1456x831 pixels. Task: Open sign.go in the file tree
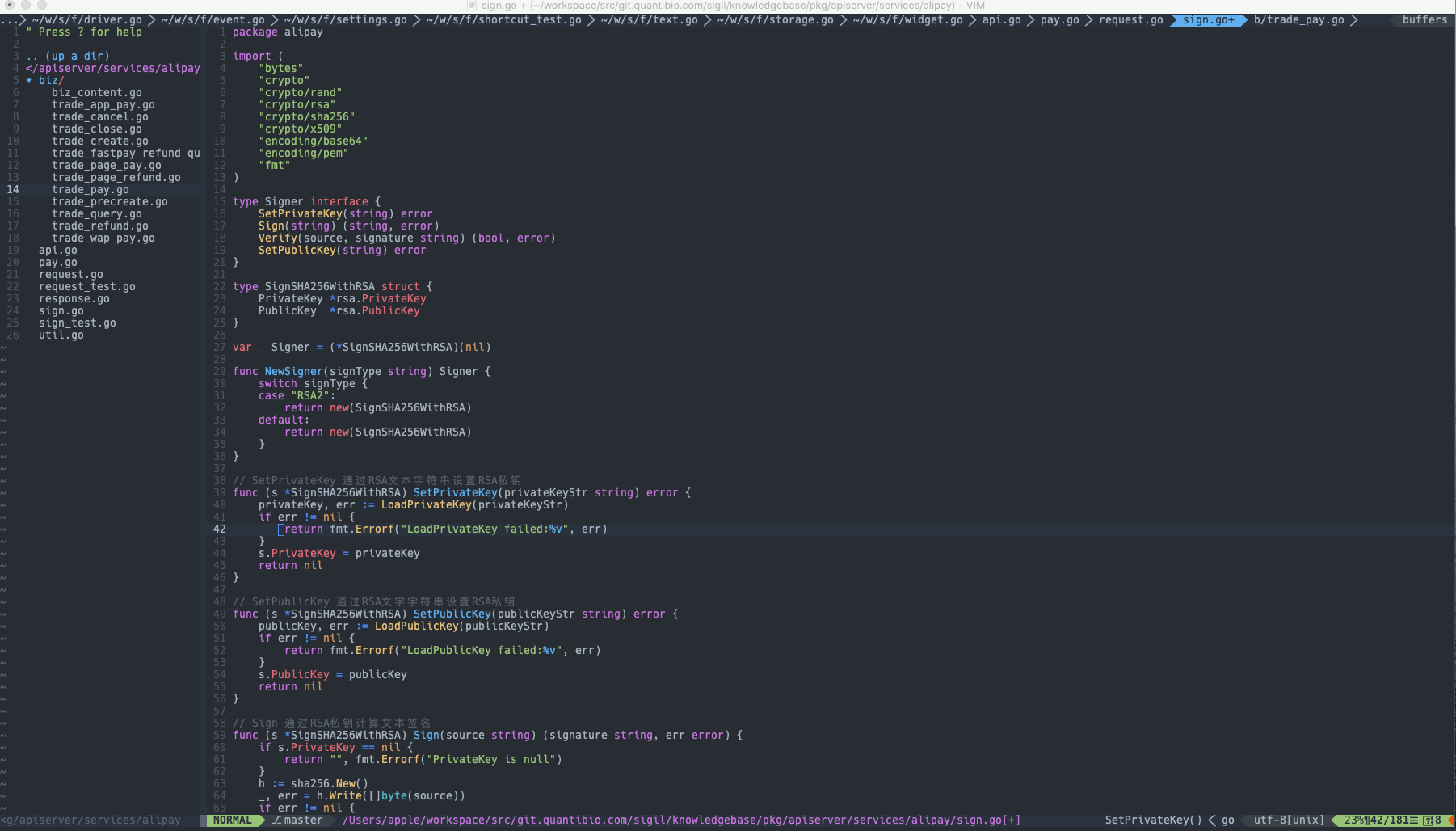(61, 310)
